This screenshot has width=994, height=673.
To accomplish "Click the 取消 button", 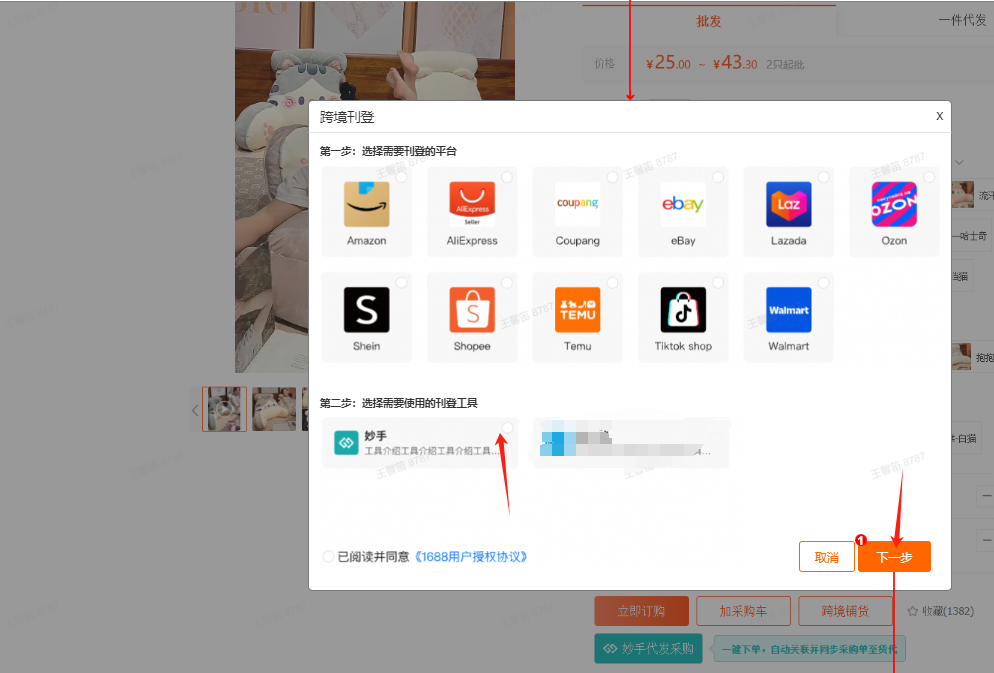I will pyautogui.click(x=827, y=557).
